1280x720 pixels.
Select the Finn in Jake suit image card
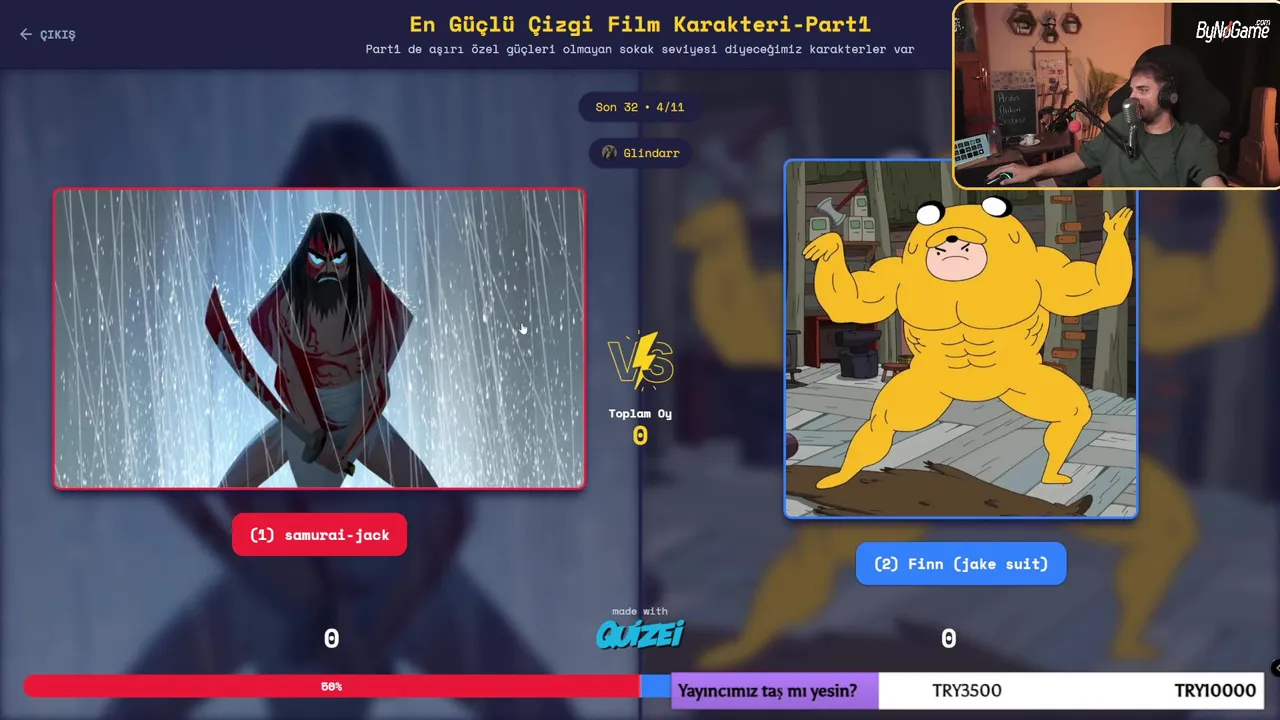coord(961,339)
